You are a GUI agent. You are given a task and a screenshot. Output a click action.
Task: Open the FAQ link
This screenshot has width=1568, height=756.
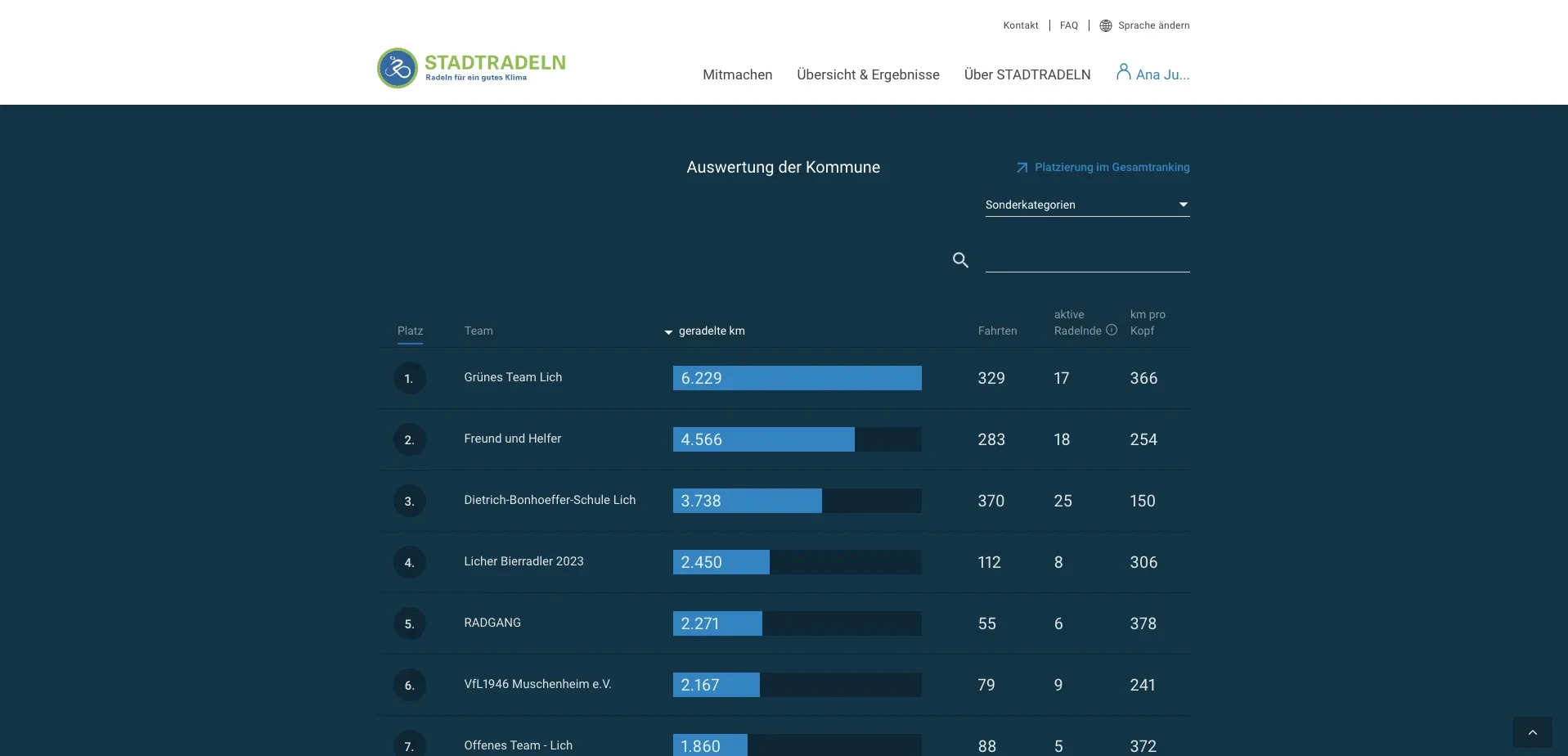click(x=1068, y=25)
